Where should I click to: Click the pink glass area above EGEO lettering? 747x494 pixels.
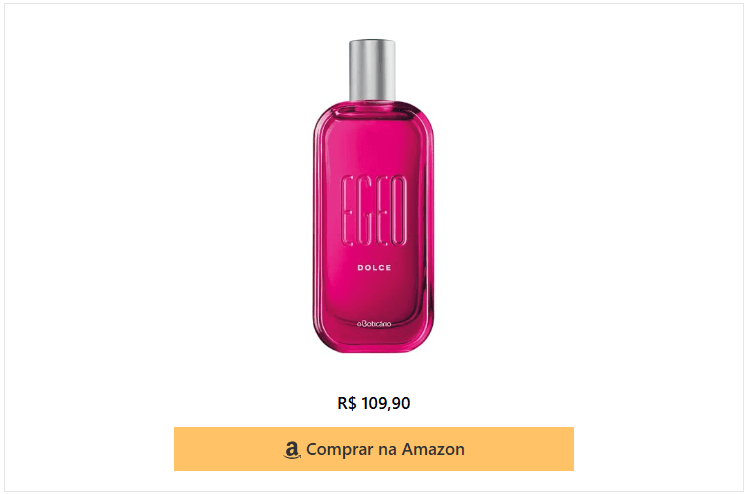tap(374, 143)
